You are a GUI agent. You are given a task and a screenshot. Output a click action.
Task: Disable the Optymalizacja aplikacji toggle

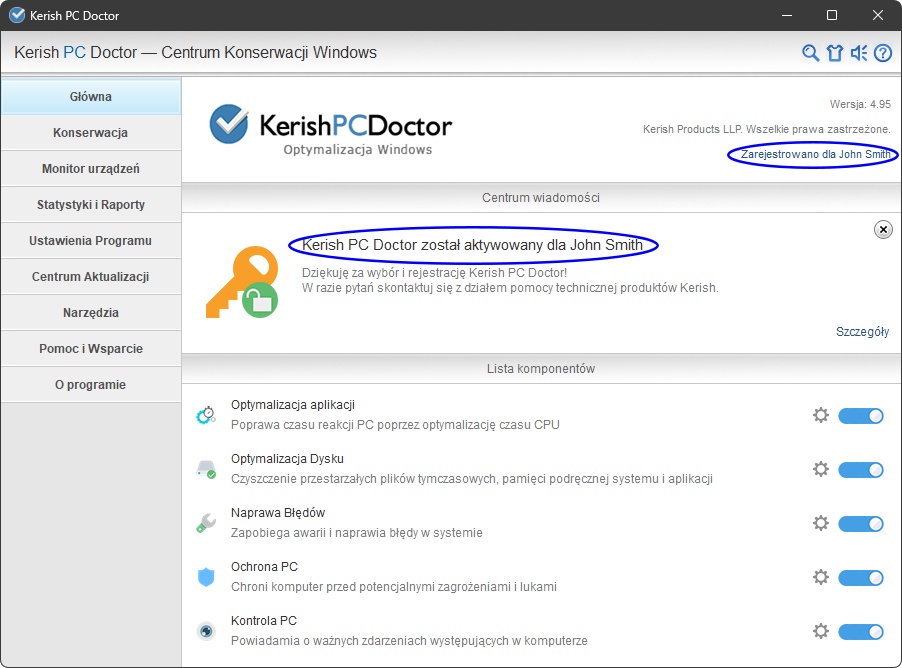pyautogui.click(x=860, y=415)
